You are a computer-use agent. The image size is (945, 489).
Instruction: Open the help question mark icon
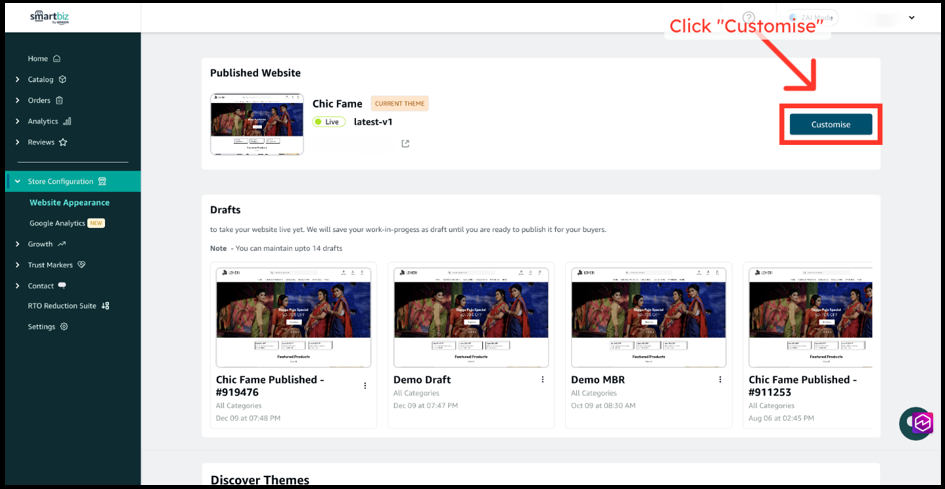click(749, 18)
